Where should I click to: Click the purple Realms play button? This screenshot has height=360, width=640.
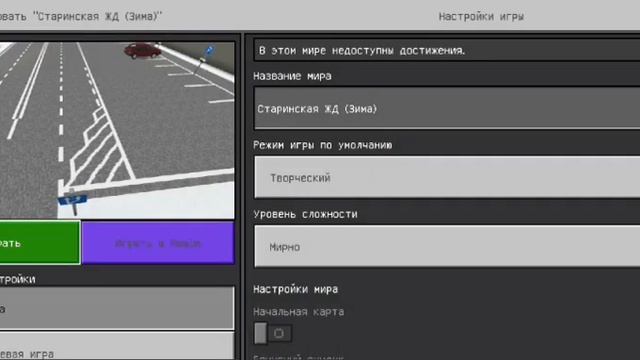click(x=158, y=243)
